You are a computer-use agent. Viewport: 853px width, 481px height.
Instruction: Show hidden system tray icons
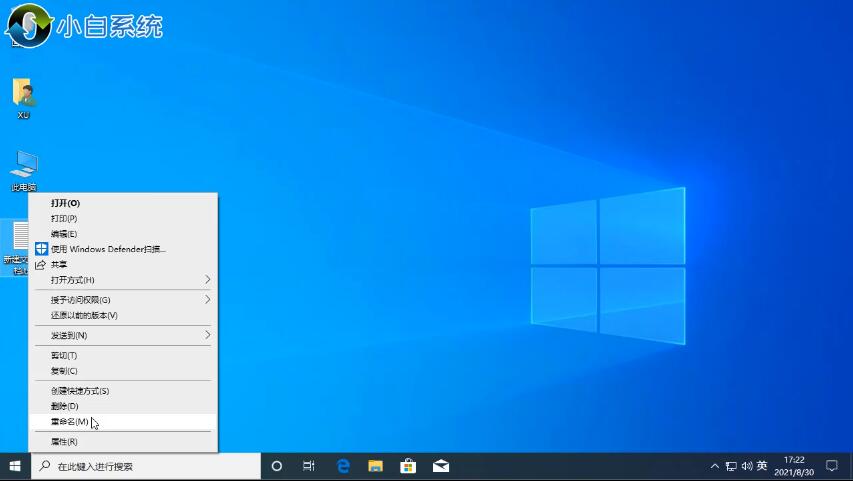(x=715, y=466)
